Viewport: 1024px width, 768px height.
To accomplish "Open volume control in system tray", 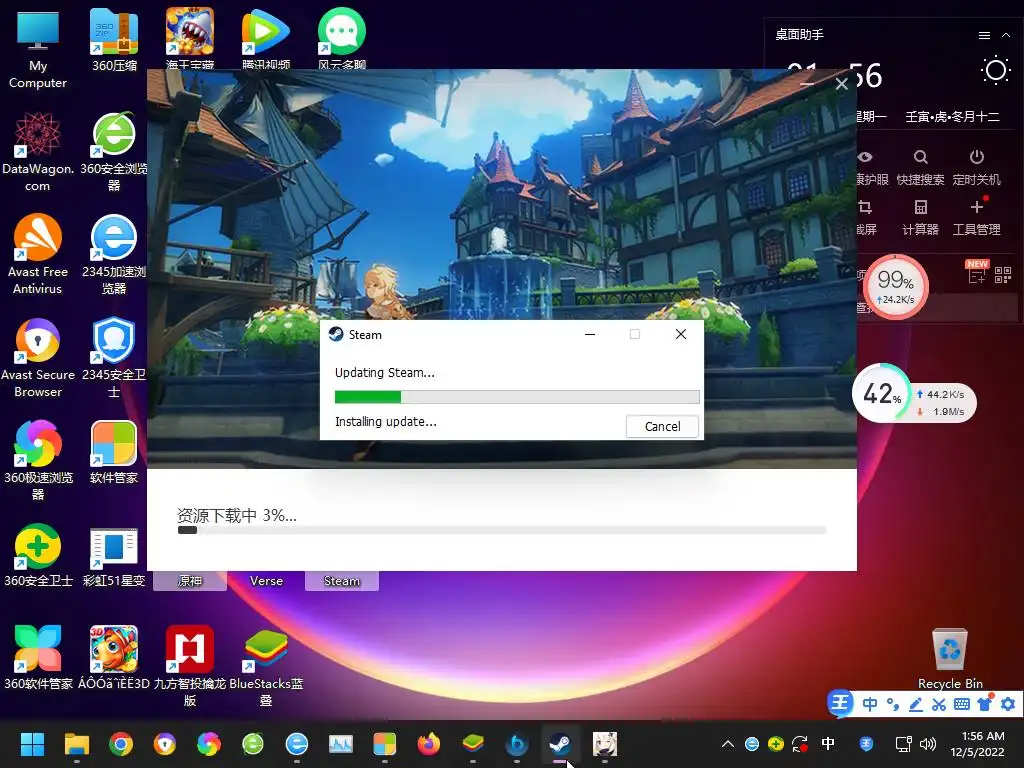I will point(927,744).
